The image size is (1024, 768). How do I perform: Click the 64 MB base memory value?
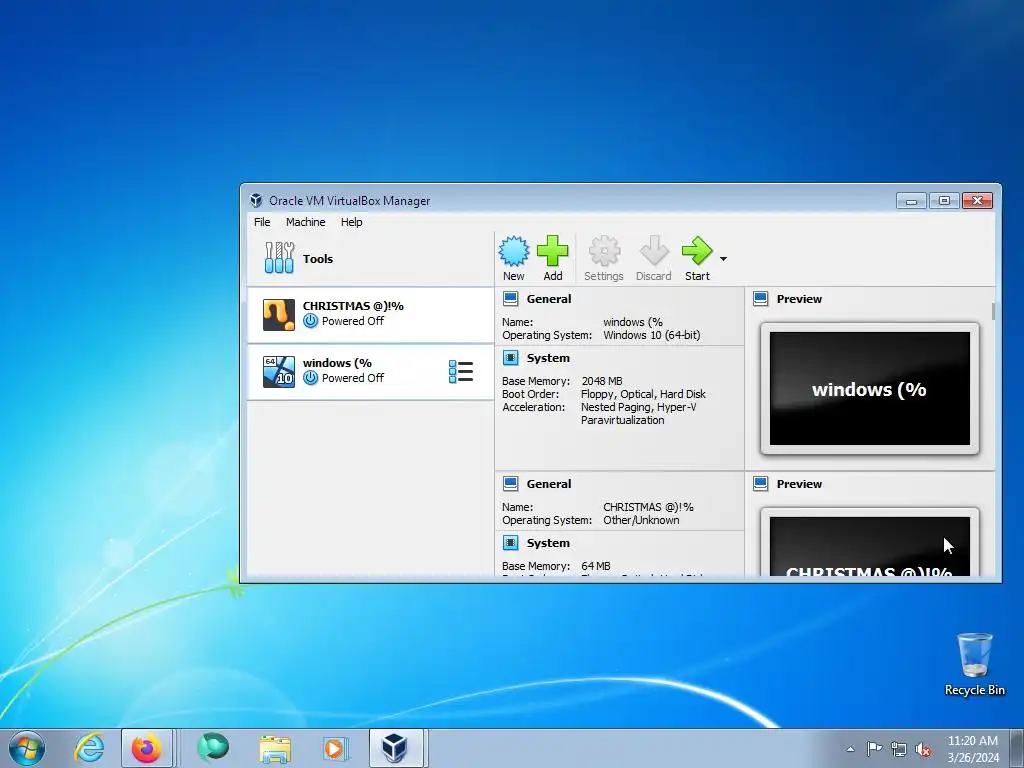[596, 566]
